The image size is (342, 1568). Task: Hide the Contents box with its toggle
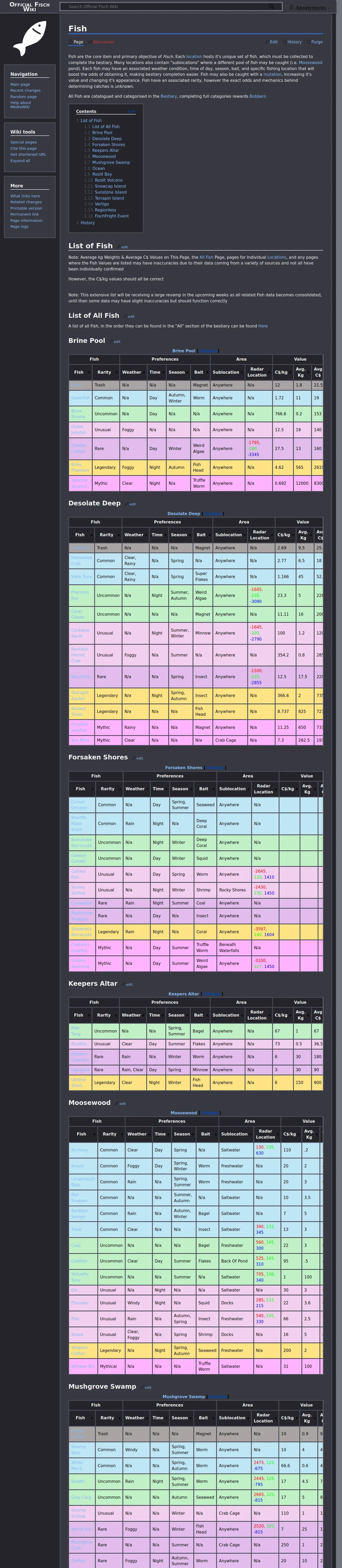[132, 111]
